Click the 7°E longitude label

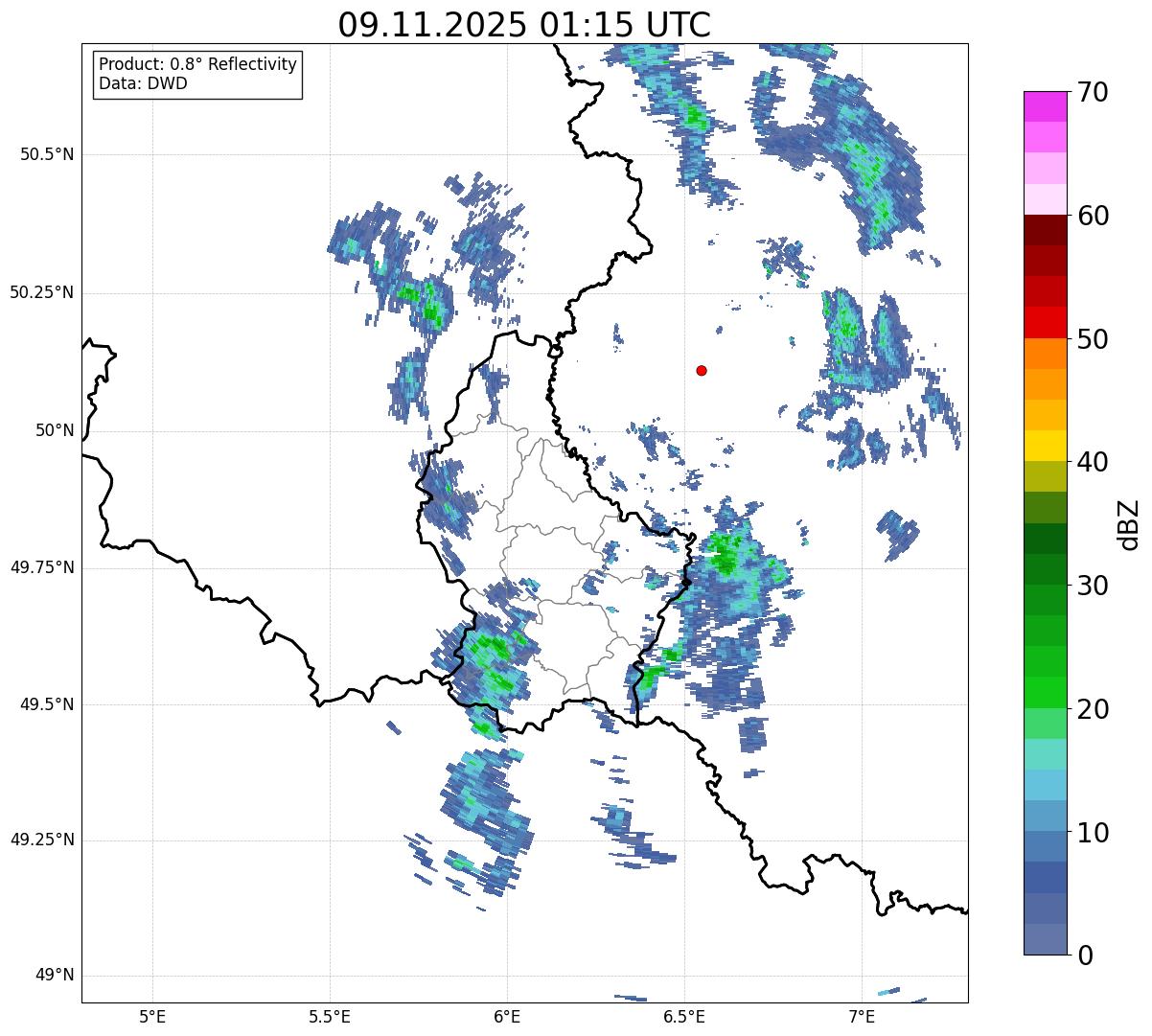click(x=862, y=1016)
